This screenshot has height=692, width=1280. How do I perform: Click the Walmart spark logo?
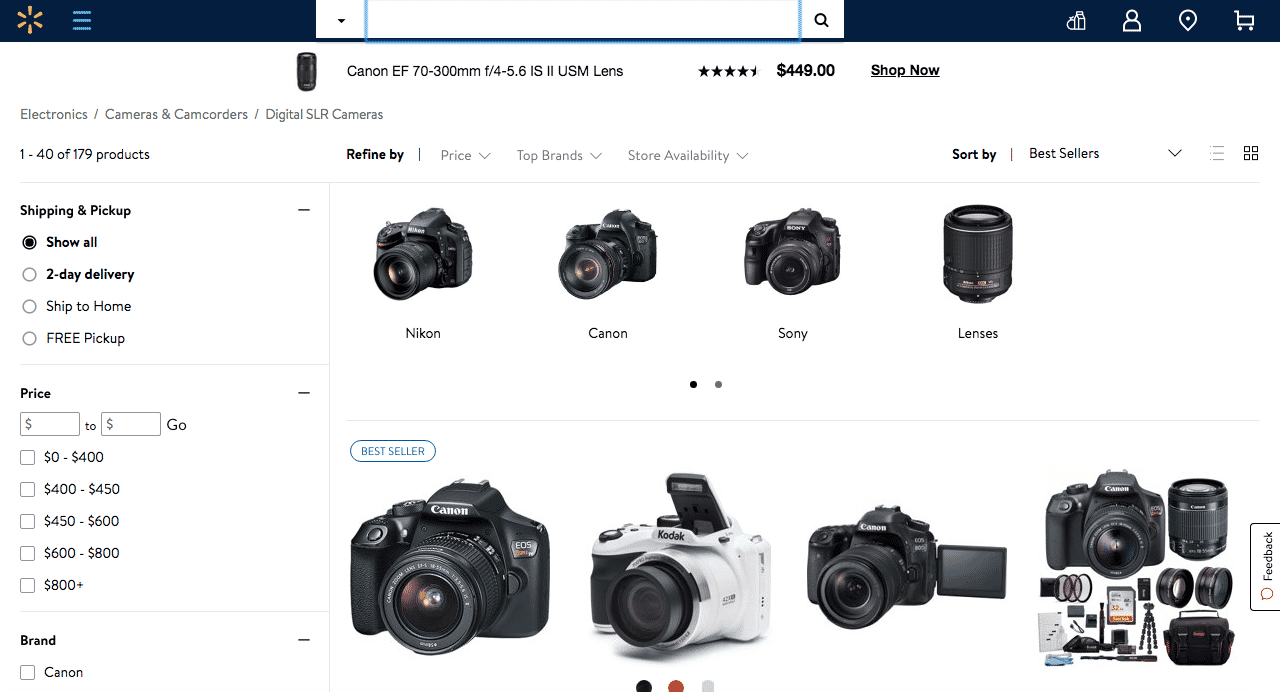(x=30, y=20)
